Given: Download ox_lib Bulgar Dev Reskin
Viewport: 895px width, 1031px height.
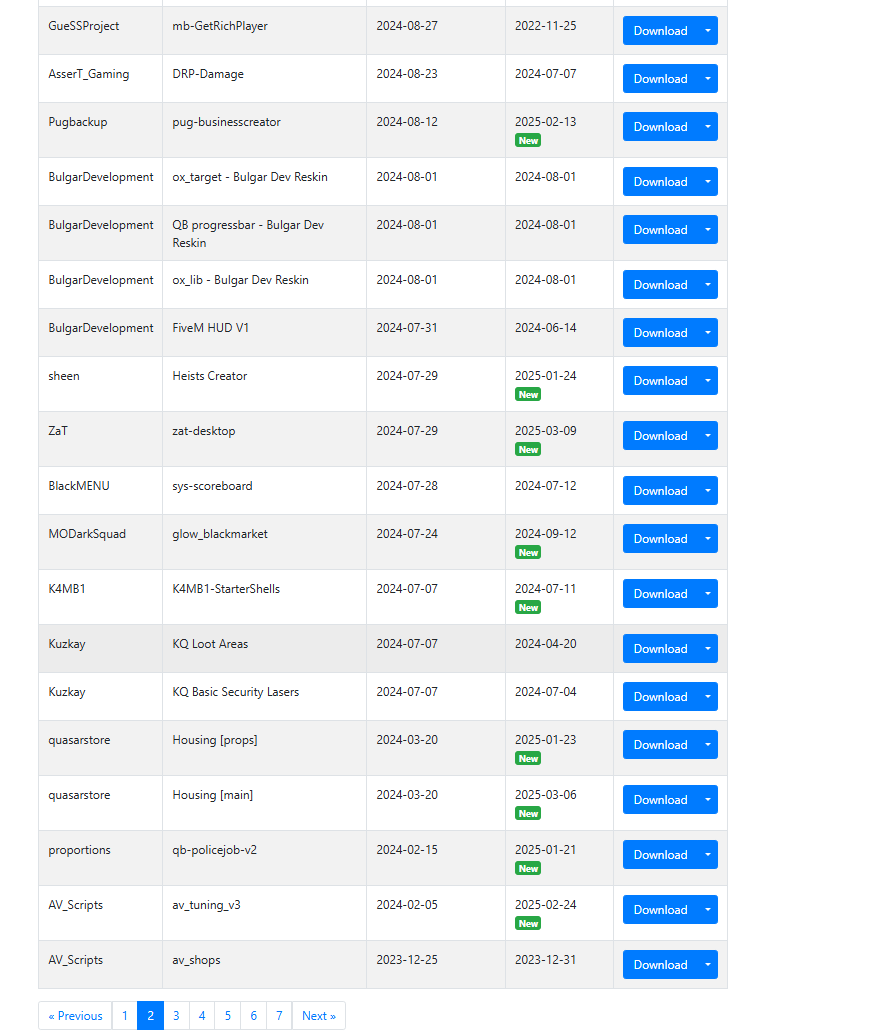Looking at the screenshot, I should (x=660, y=285).
